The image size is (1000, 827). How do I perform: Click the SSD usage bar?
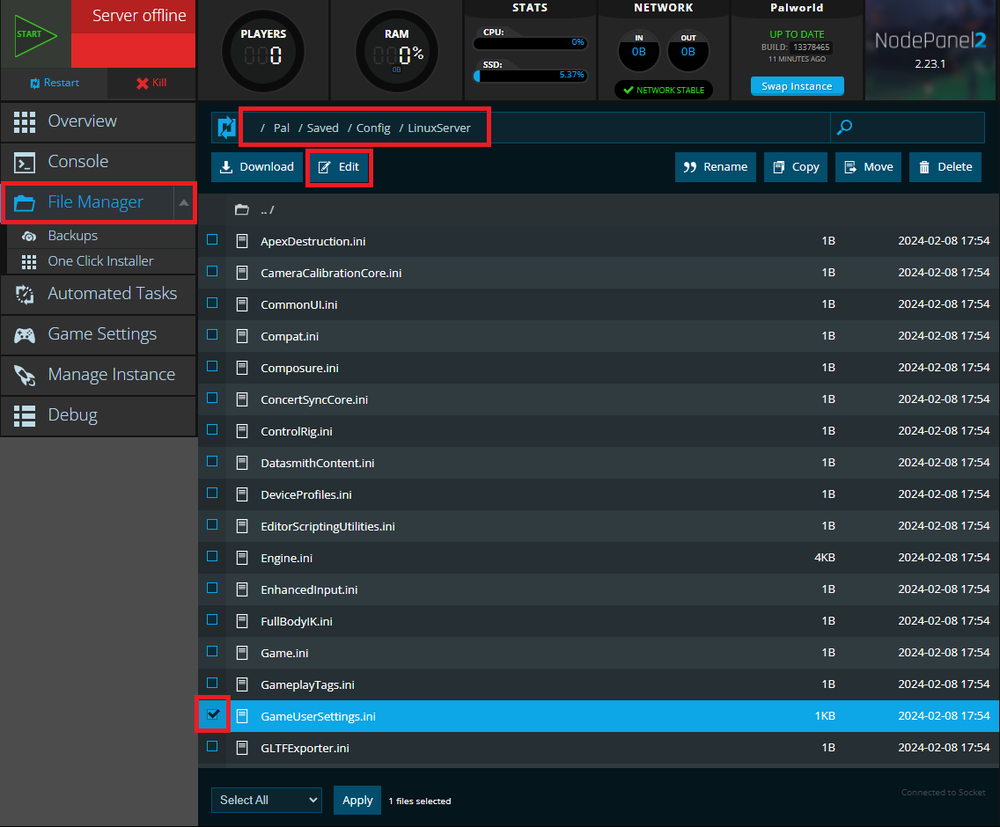coord(530,75)
